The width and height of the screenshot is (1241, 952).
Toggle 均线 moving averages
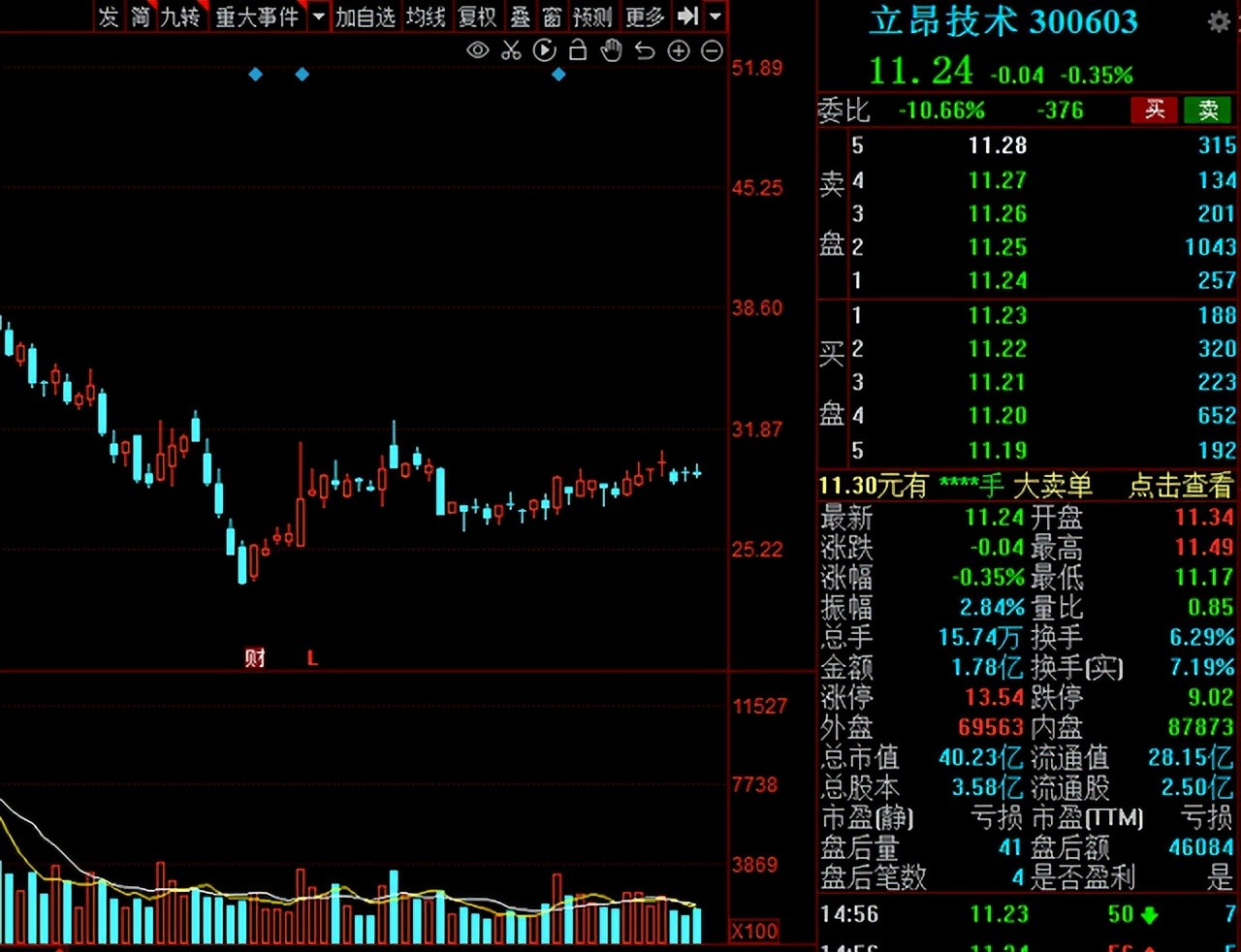tap(426, 16)
